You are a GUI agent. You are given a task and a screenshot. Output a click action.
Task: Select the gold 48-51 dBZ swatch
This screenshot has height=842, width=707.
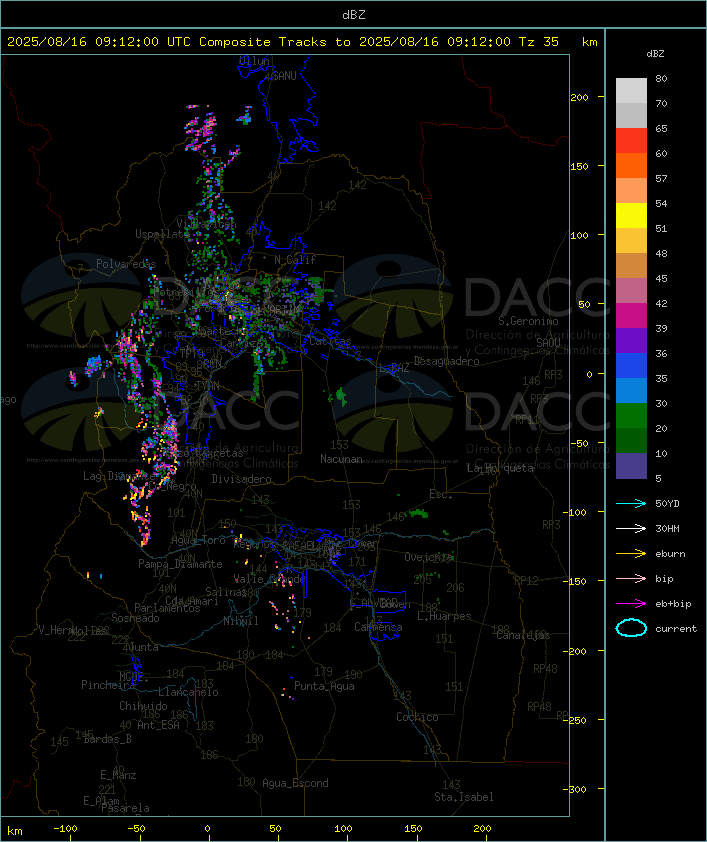(x=631, y=241)
